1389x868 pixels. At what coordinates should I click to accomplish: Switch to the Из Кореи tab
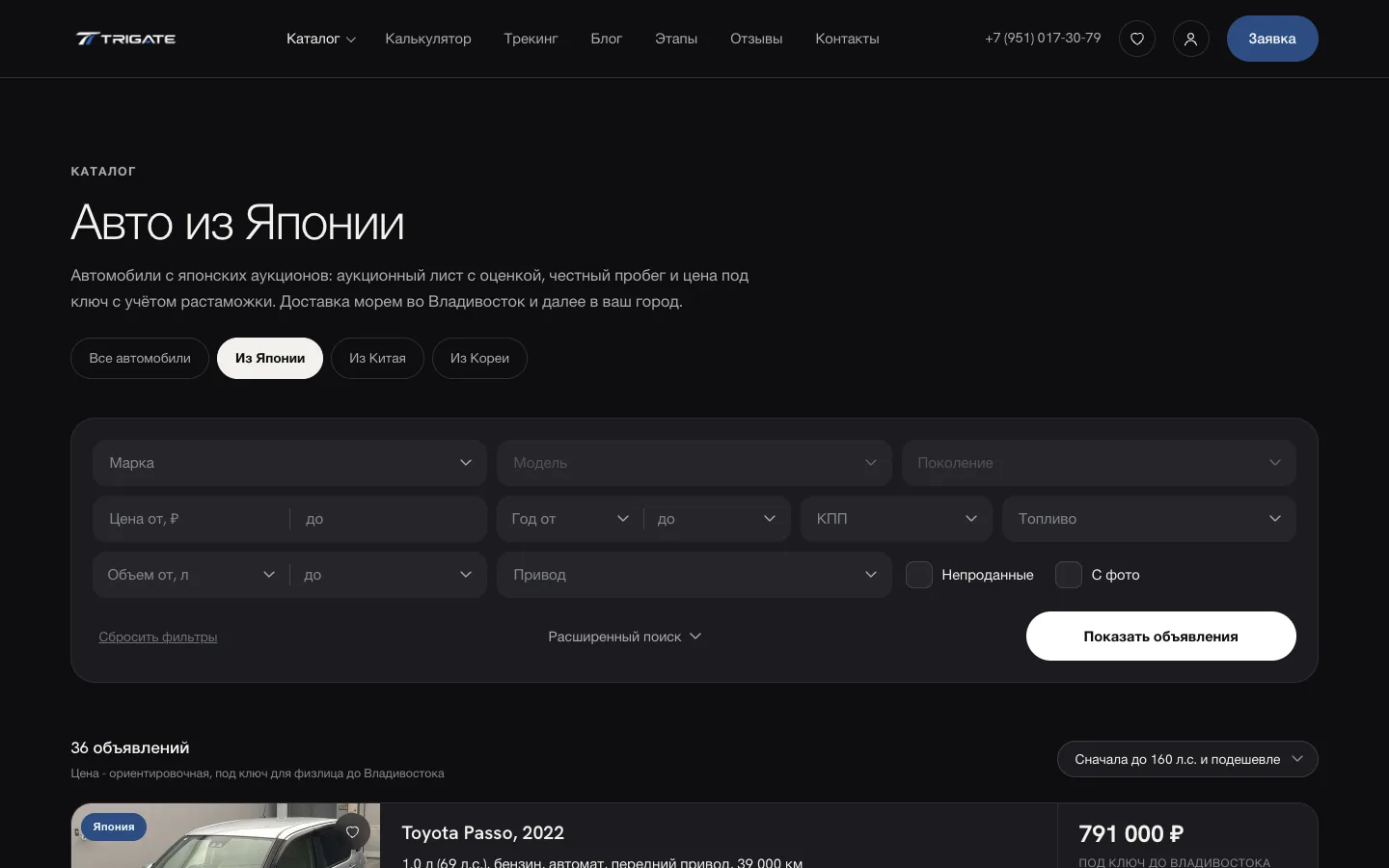[479, 358]
